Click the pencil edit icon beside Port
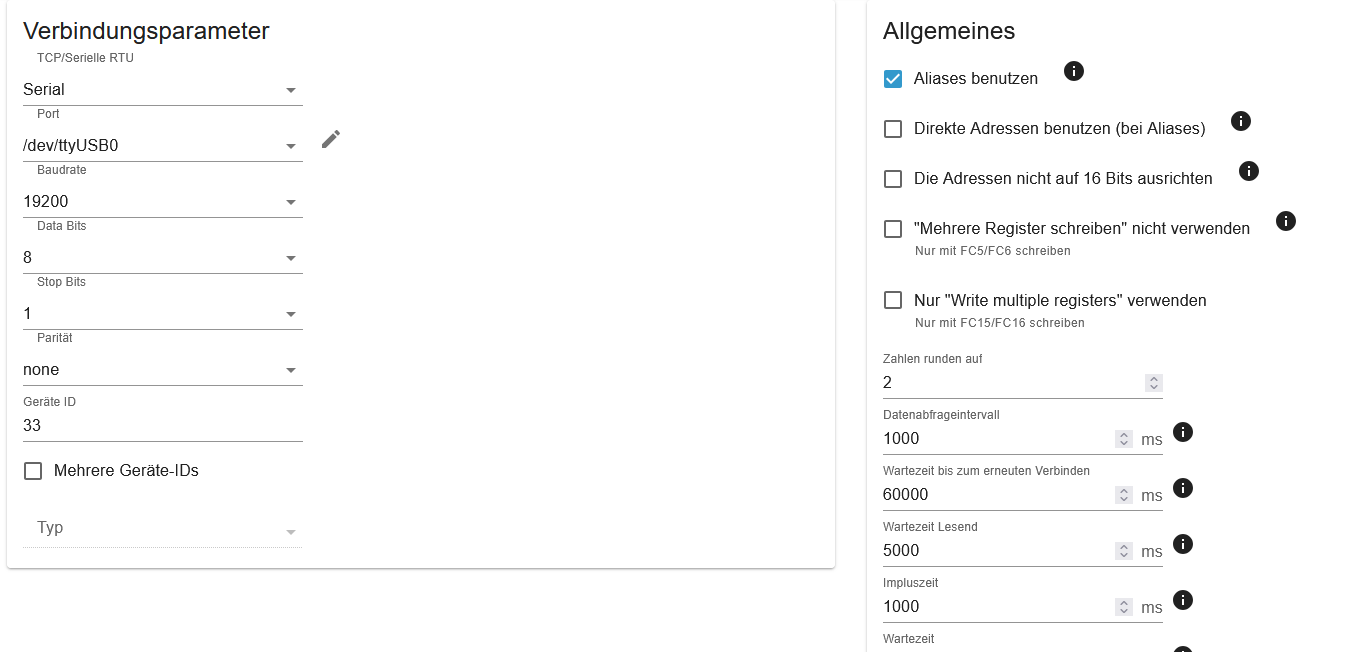The width and height of the screenshot is (1370, 652). pyautogui.click(x=331, y=139)
